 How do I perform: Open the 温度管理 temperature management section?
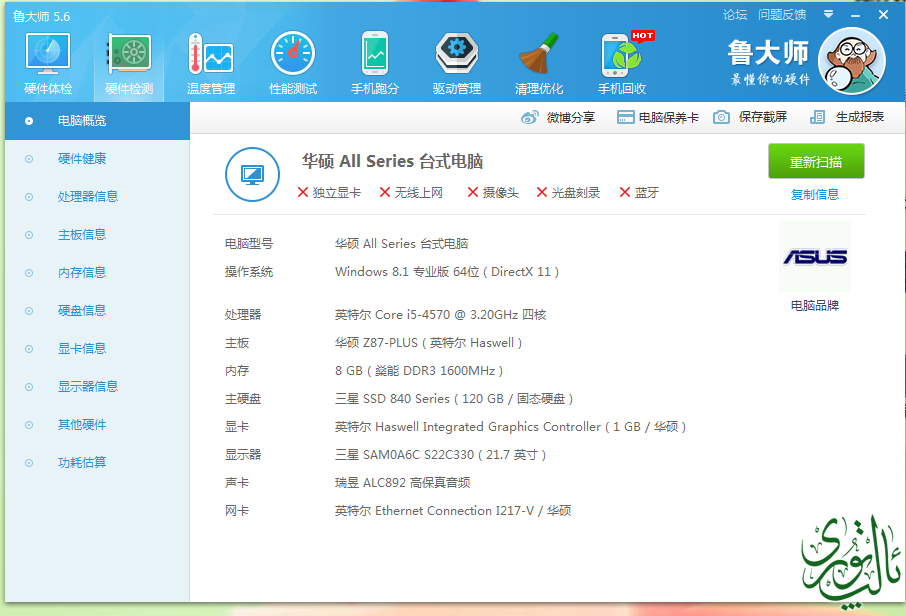click(x=211, y=64)
